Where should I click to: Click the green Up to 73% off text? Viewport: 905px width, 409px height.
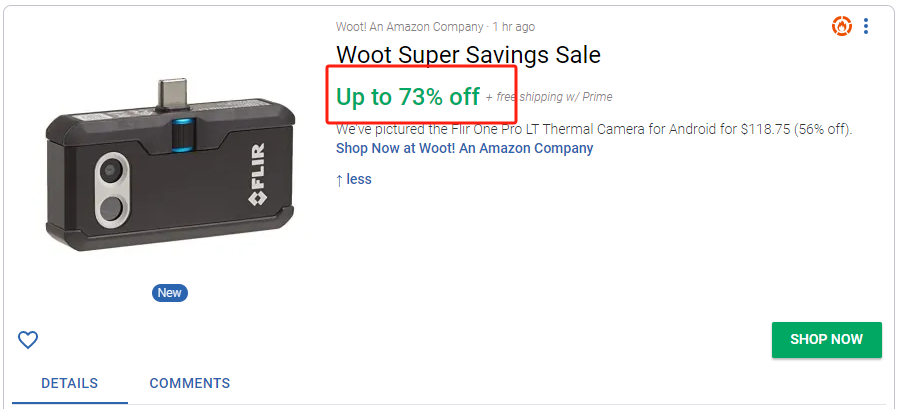point(408,96)
